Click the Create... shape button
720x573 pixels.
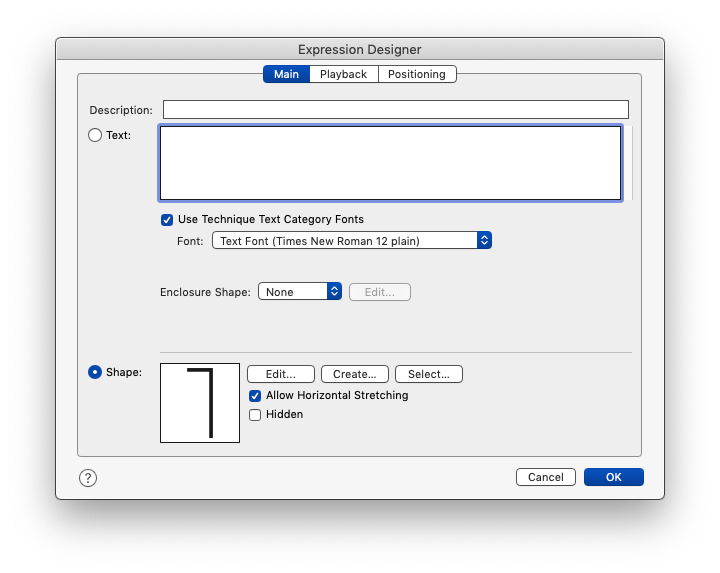(354, 374)
